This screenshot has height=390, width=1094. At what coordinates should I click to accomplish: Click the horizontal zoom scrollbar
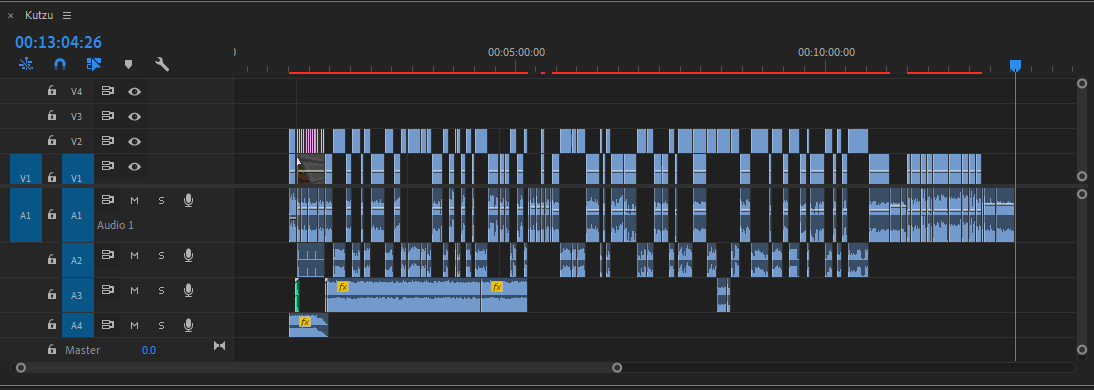[319, 368]
